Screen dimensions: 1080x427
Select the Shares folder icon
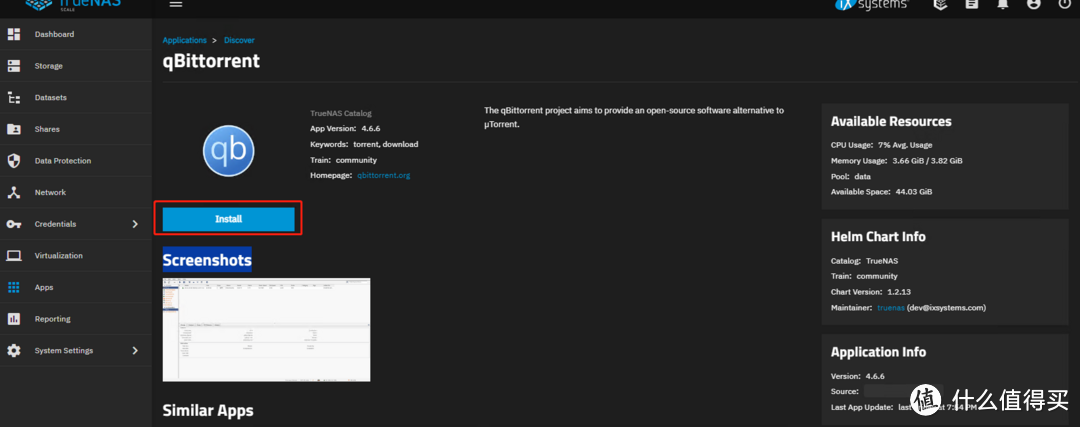pos(14,129)
